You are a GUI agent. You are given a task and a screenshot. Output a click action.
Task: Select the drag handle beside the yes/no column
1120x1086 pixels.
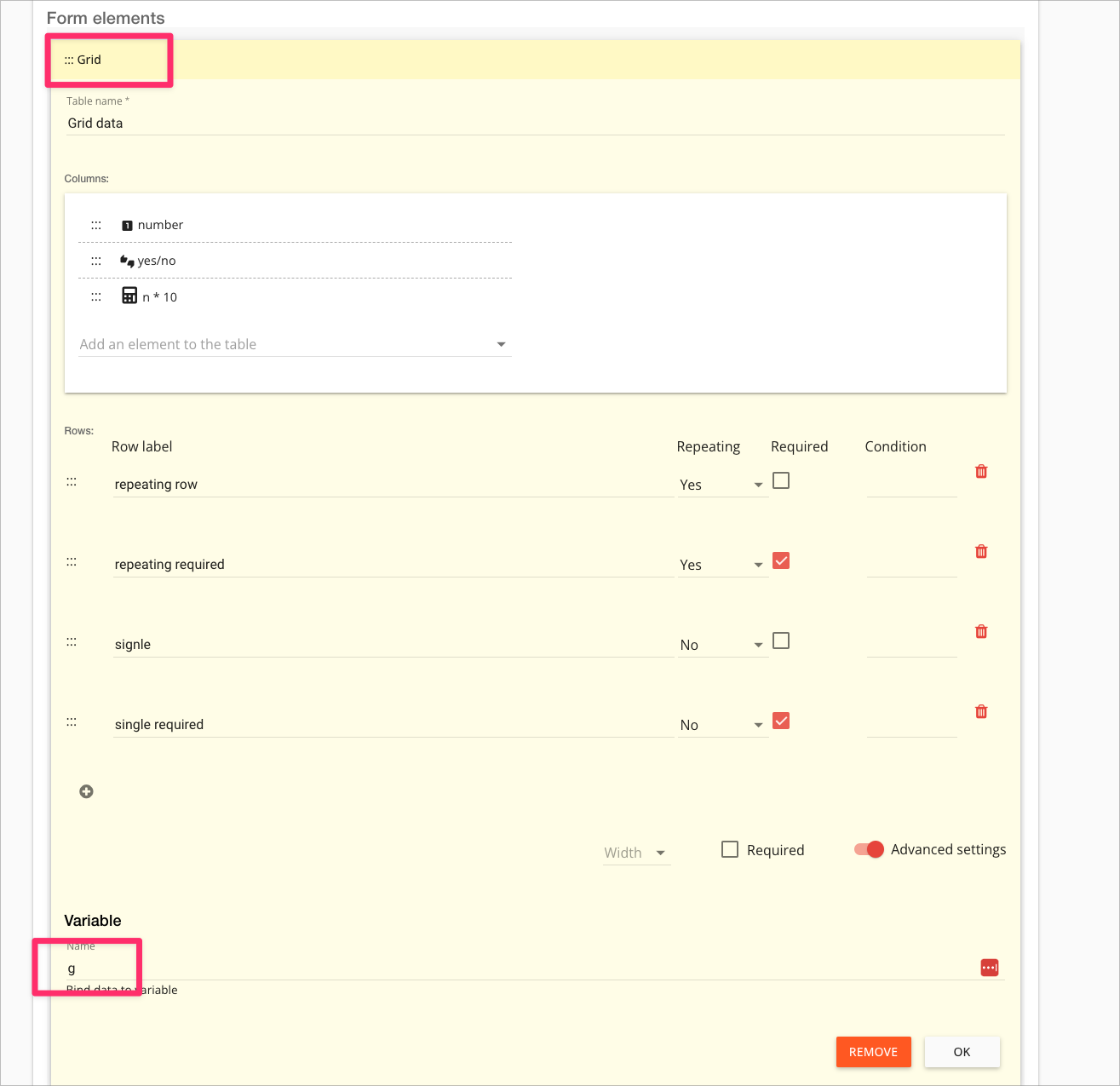pyautogui.click(x=95, y=261)
